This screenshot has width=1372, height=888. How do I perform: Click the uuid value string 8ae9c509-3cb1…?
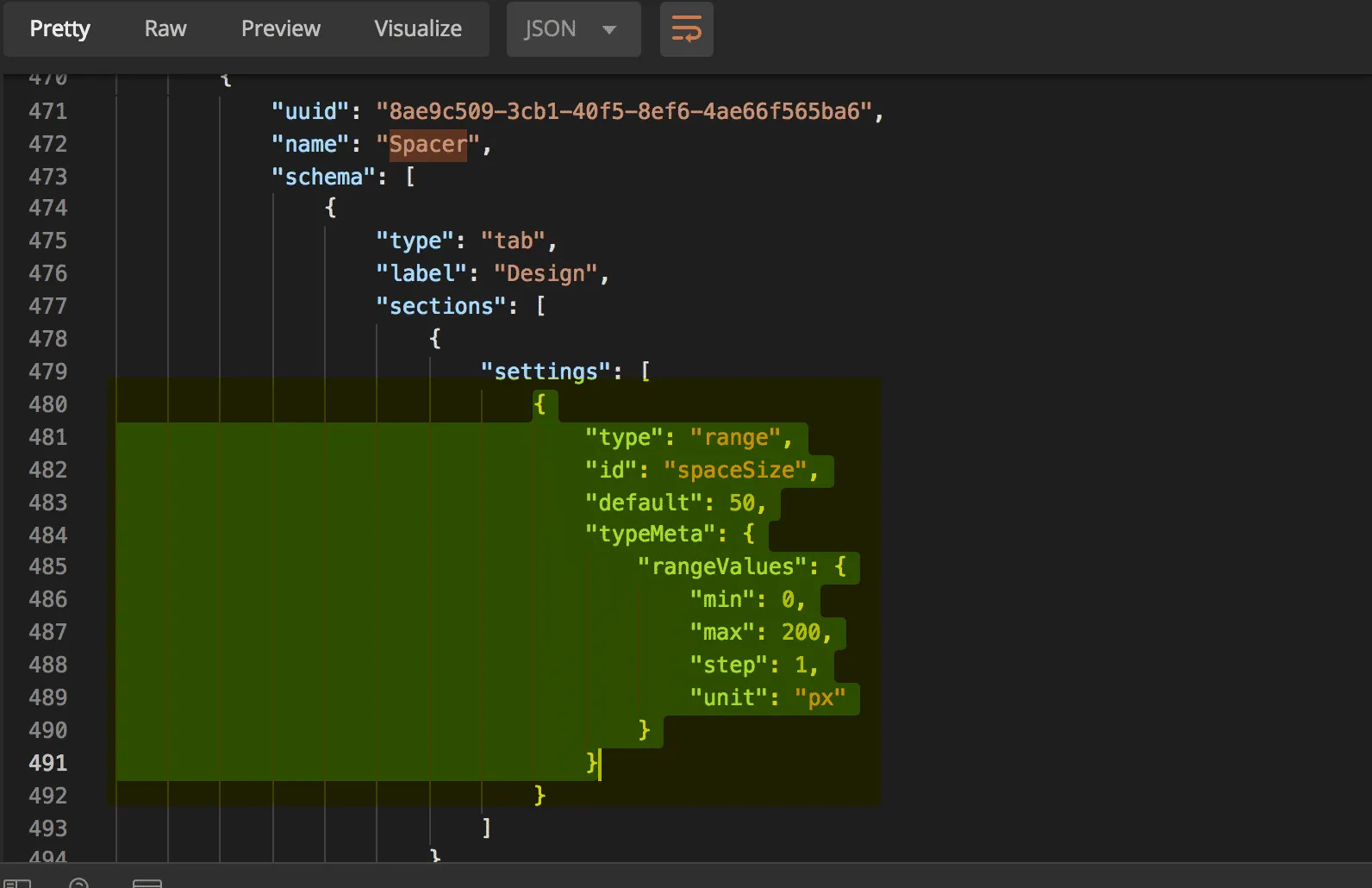[625, 111]
